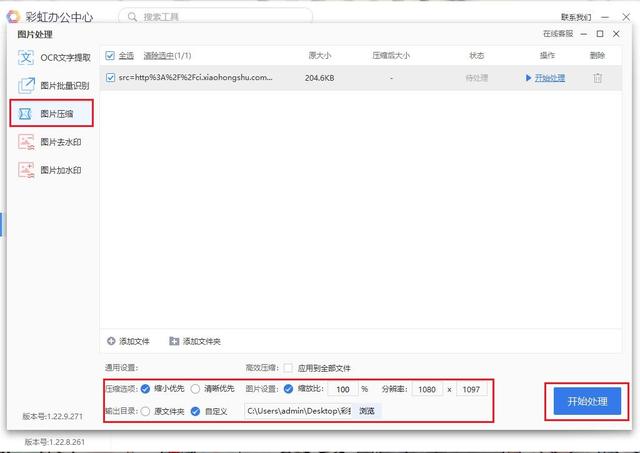Maximize the 图片处理 dialog
Image resolution: width=640 pixels, height=453 pixels.
pyautogui.click(x=600, y=34)
